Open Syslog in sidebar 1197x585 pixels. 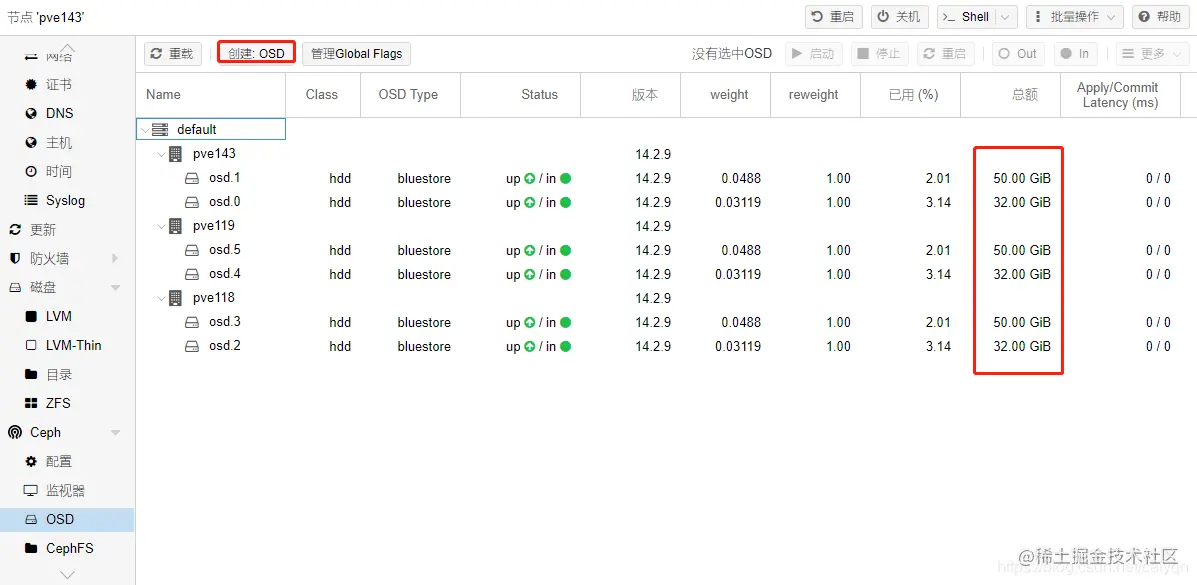(x=67, y=201)
